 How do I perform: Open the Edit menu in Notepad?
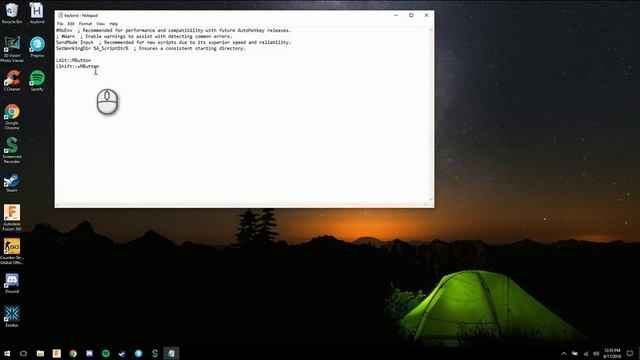coord(71,24)
